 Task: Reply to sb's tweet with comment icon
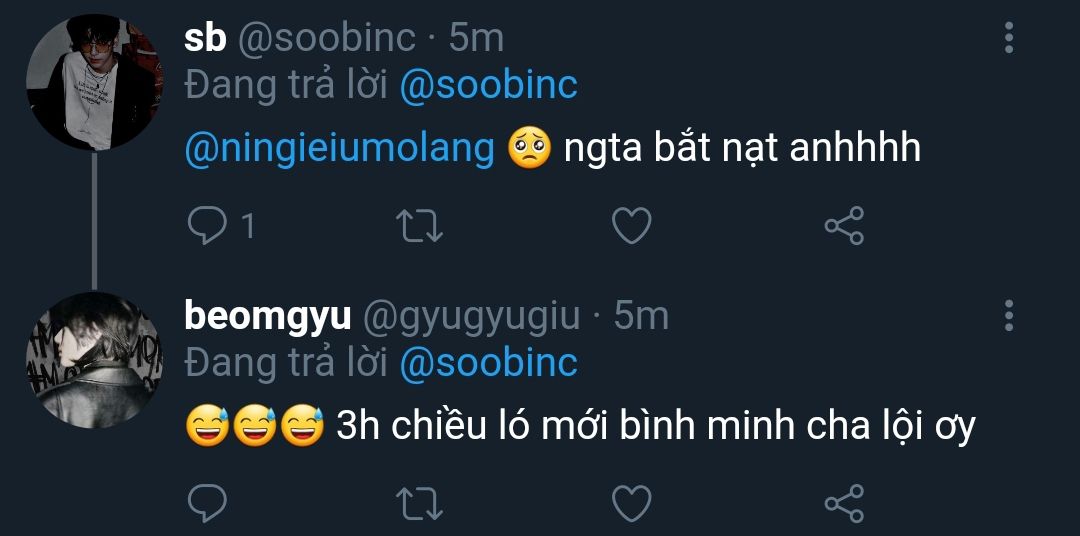pyautogui.click(x=208, y=227)
